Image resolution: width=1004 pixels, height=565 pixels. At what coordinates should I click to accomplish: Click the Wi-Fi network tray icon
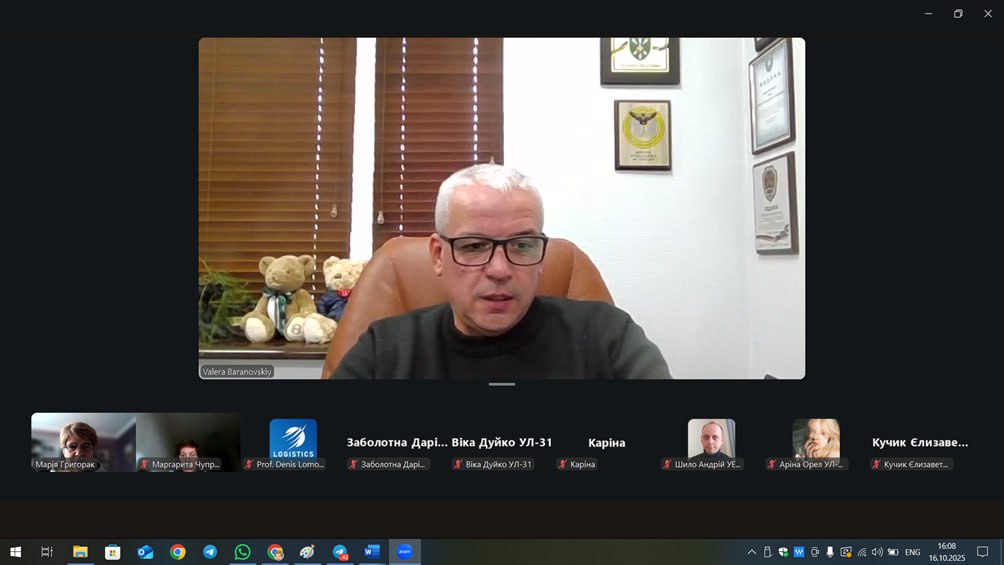click(x=862, y=552)
